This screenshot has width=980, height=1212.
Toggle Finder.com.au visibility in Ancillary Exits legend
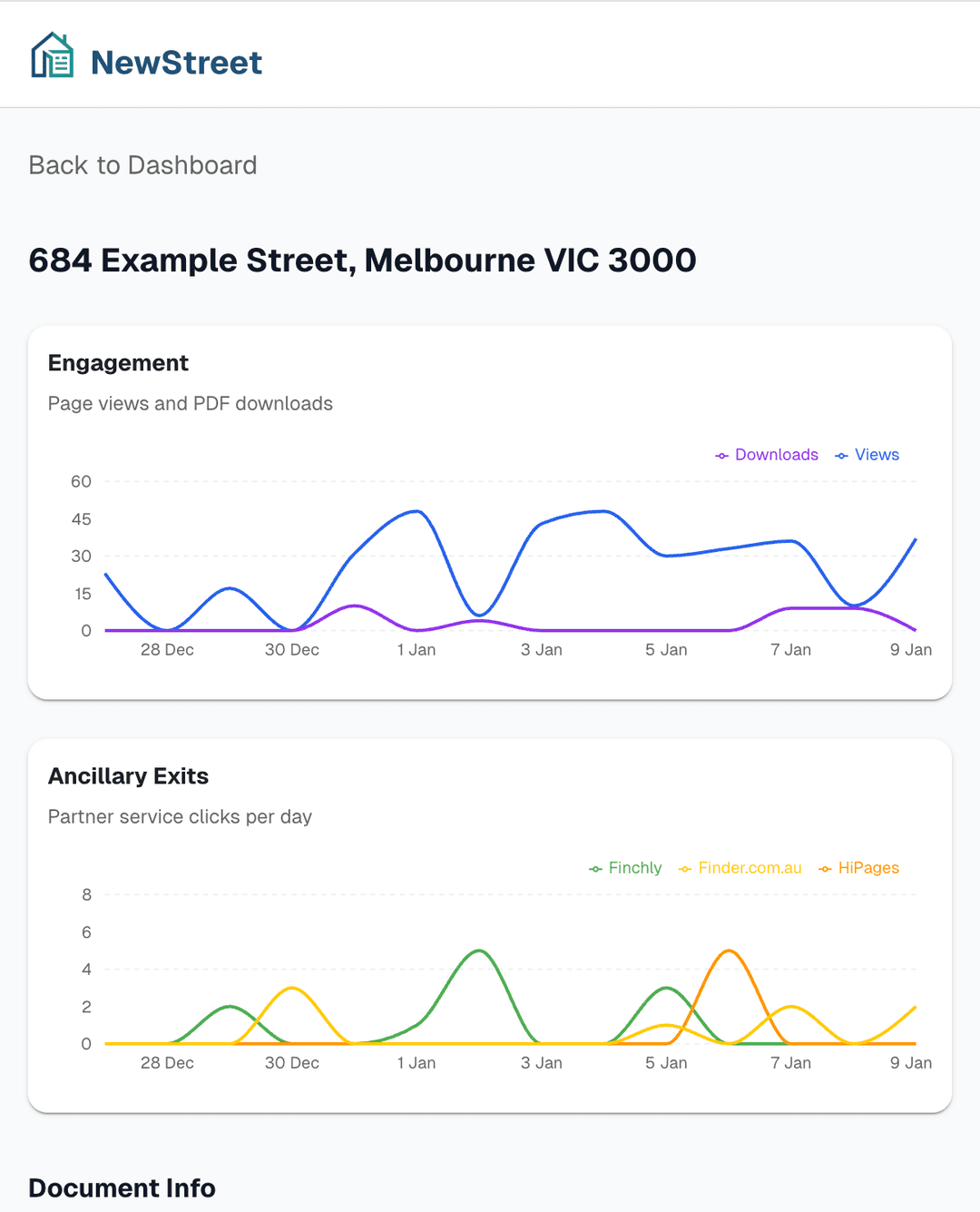click(740, 868)
